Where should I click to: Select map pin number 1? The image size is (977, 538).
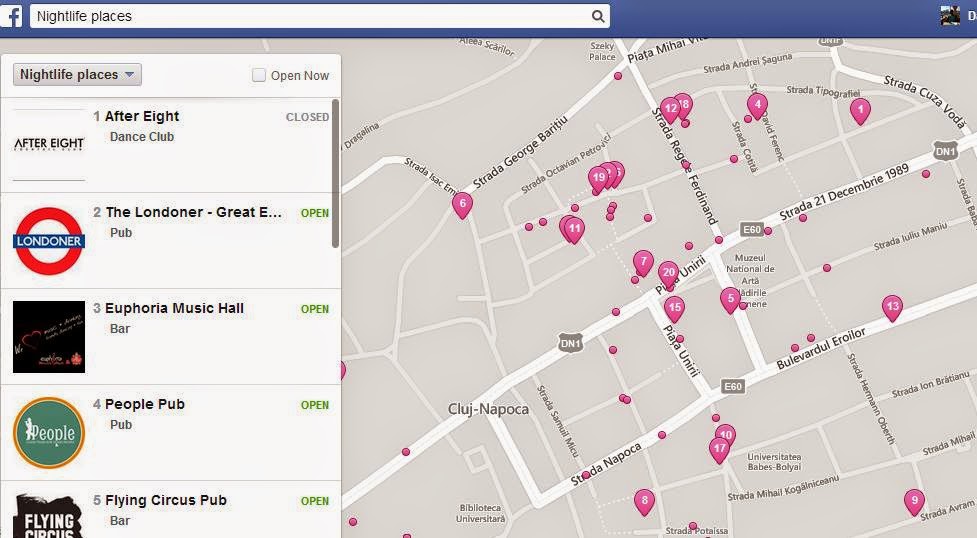tap(860, 112)
